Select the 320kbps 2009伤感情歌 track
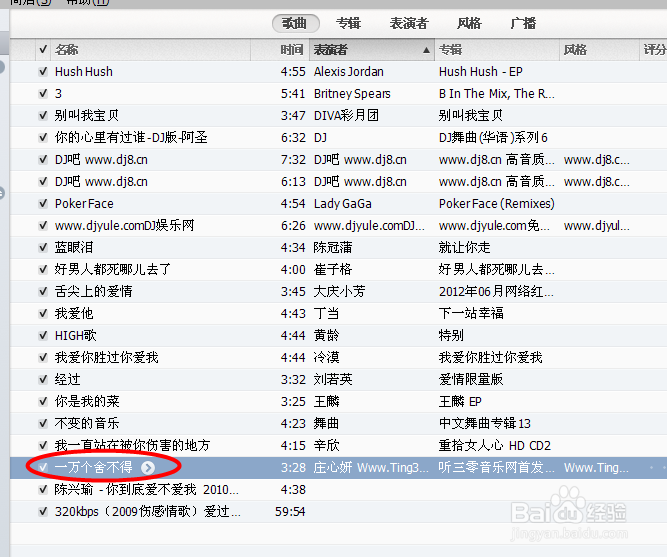Image resolution: width=667 pixels, height=557 pixels. (x=148, y=511)
